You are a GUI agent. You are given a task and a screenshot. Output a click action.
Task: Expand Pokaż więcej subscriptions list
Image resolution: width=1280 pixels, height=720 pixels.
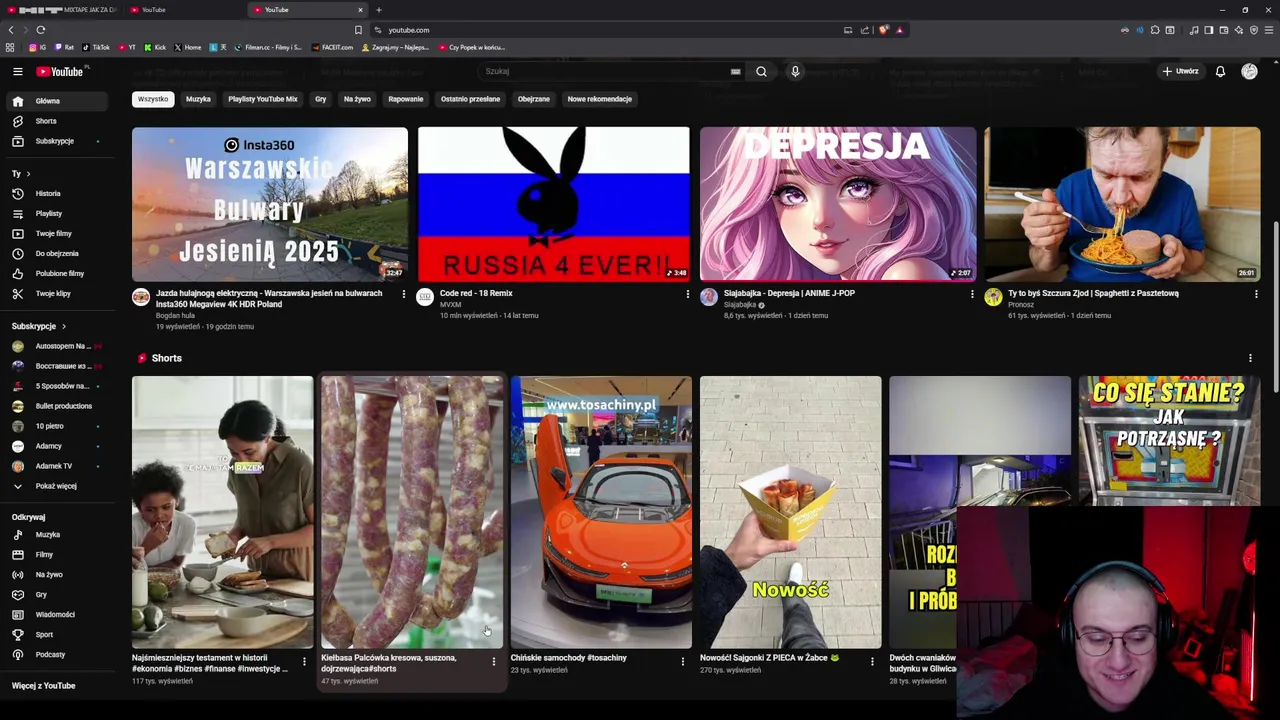point(57,486)
